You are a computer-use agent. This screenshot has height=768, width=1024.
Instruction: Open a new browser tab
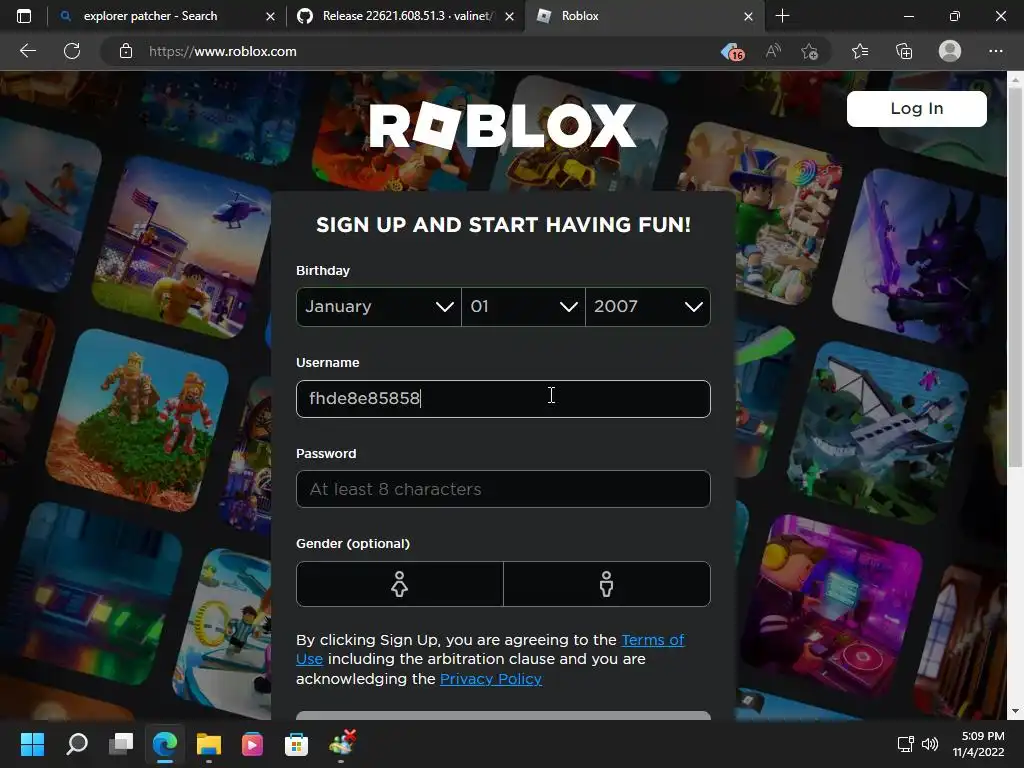point(782,16)
